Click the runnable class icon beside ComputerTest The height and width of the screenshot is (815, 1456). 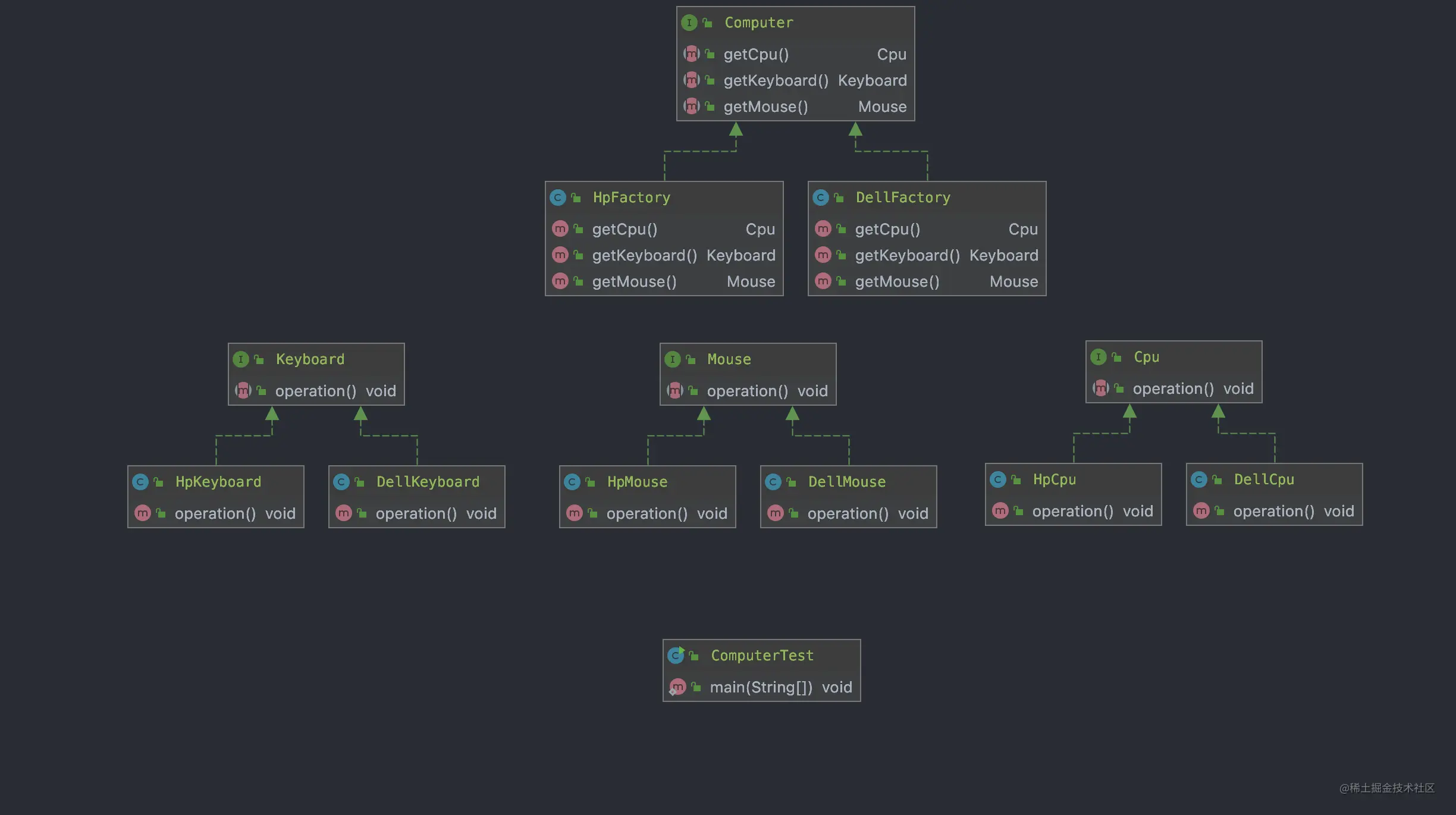pos(676,656)
